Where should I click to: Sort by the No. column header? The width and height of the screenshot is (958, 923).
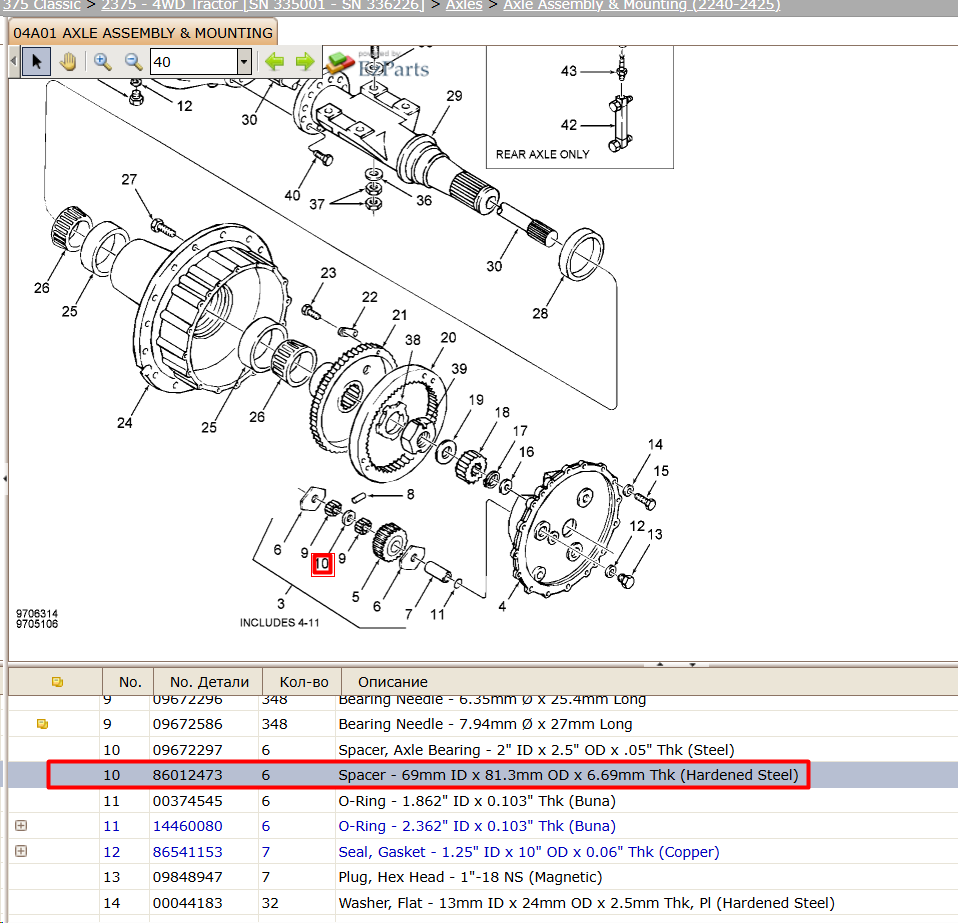point(130,682)
